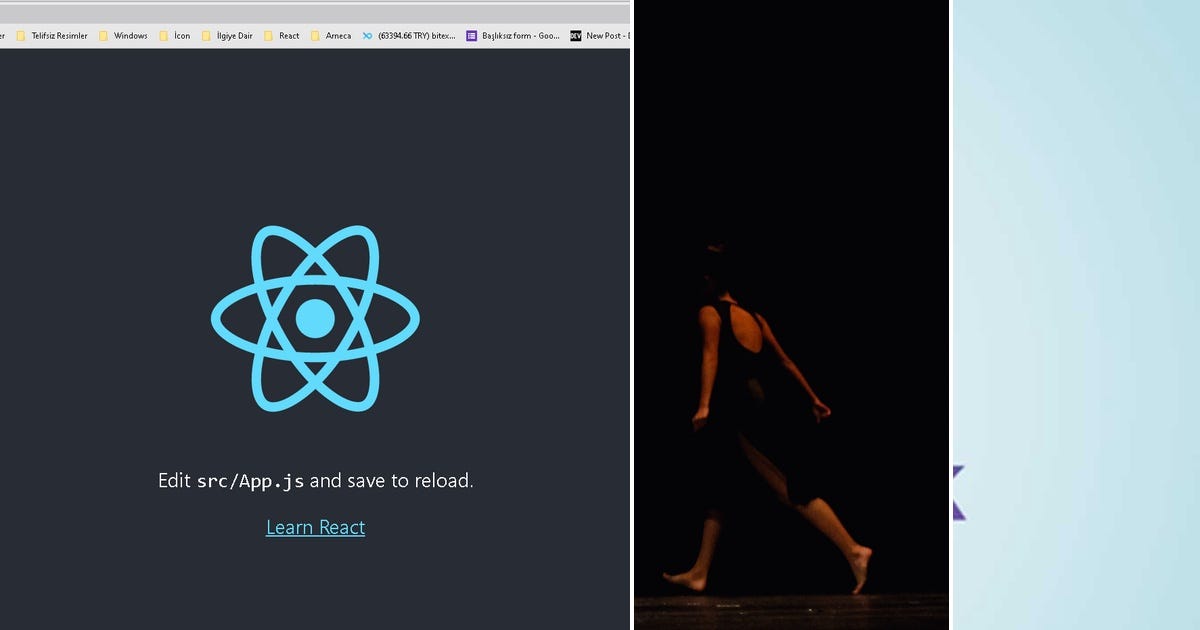This screenshot has width=1200, height=630.
Task: Click the React atom logo
Action: (x=315, y=318)
